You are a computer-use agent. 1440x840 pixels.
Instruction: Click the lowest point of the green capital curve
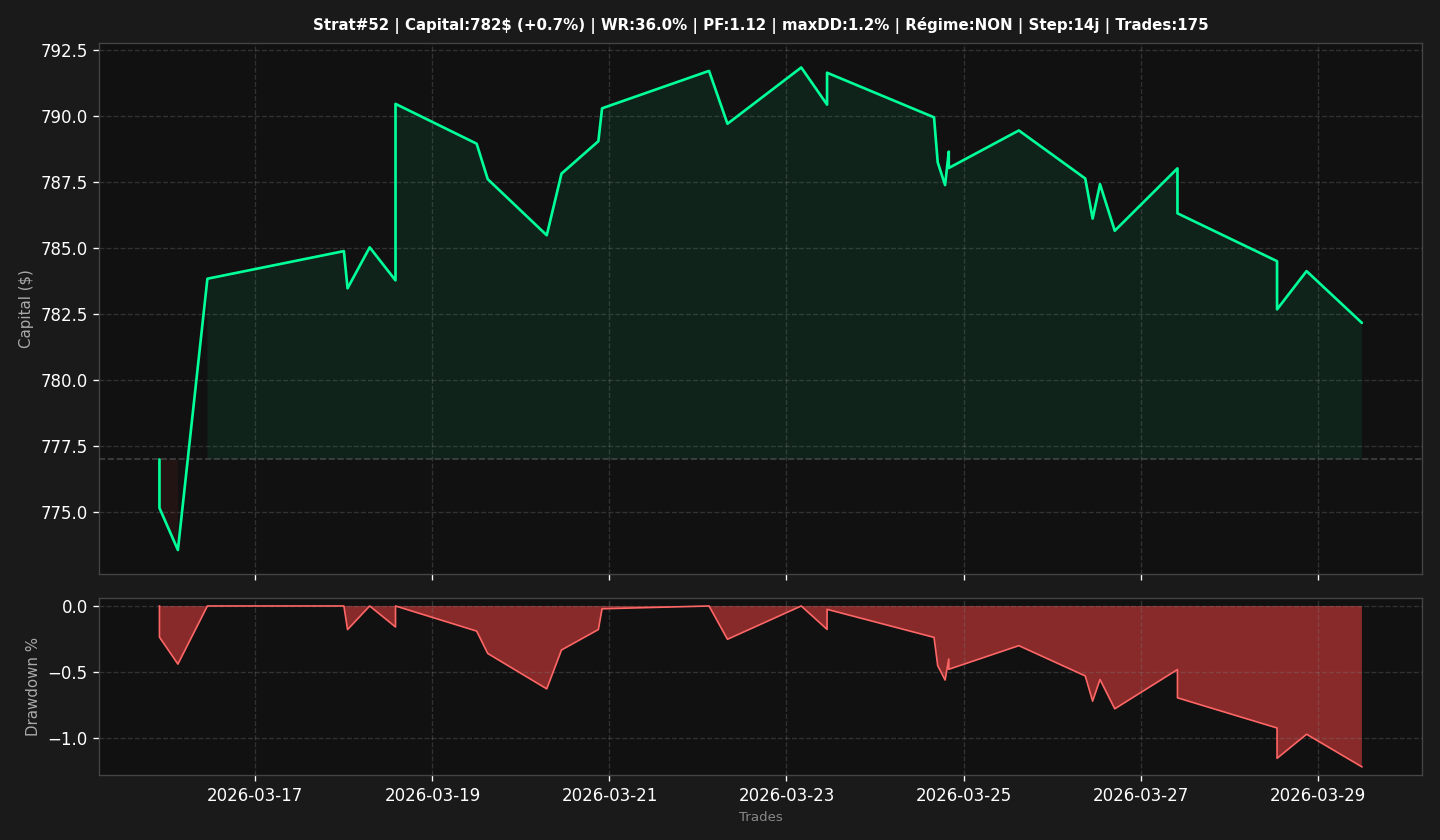178,550
